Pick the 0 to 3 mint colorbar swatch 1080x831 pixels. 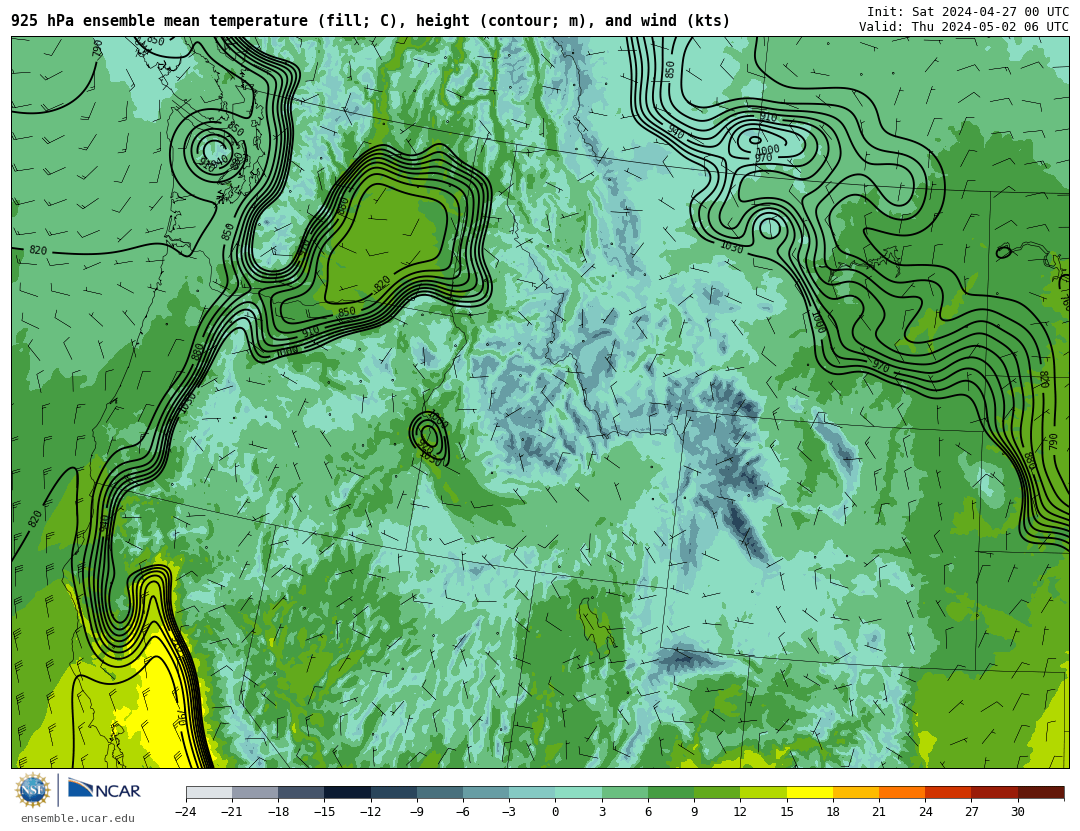(579, 792)
